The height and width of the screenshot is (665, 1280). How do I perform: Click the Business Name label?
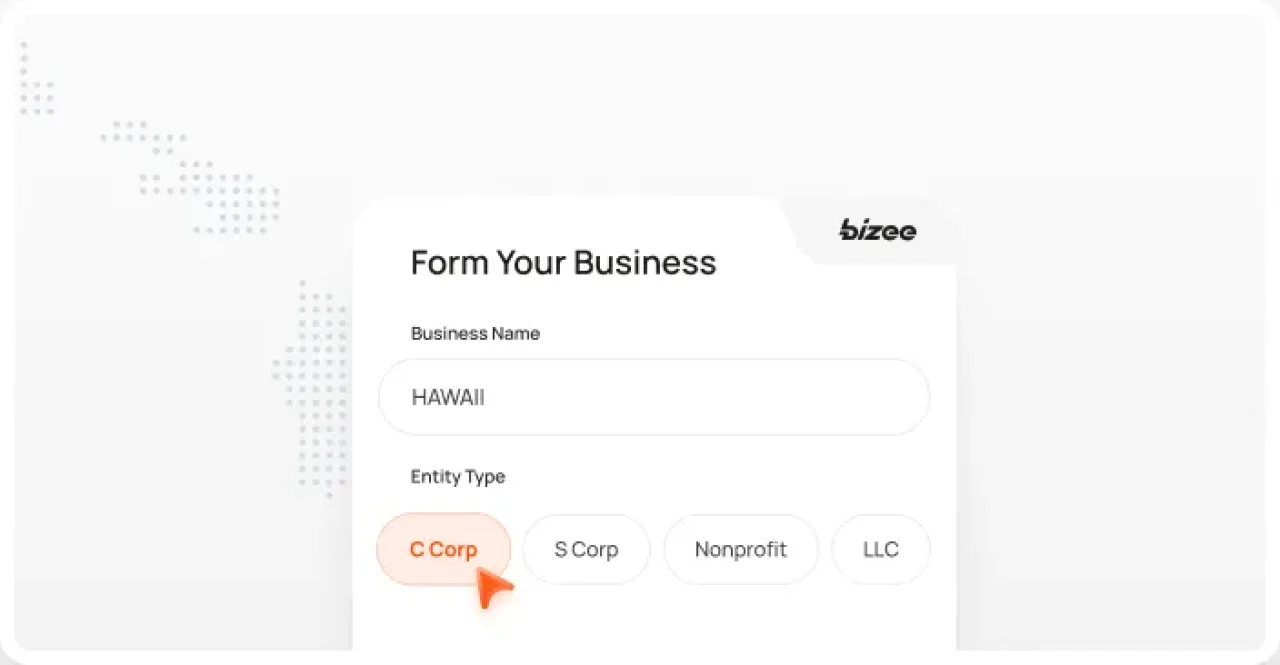[475, 333]
